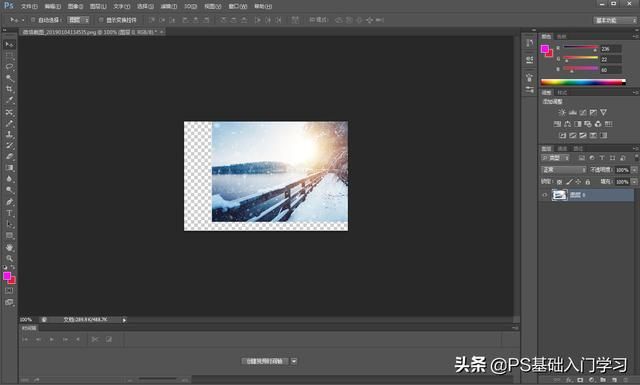The height and width of the screenshot is (385, 640).
Task: Add Invert adjustment icon
Action: 562,135
